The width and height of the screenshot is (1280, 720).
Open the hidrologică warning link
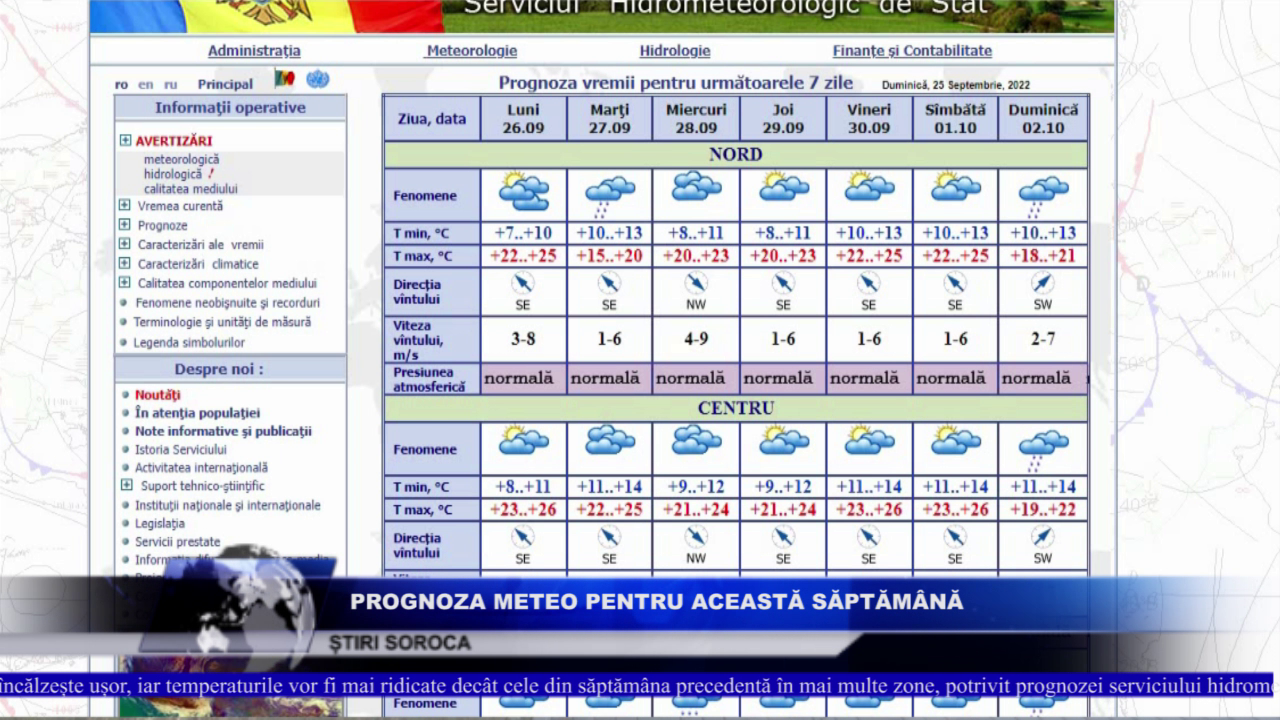(173, 174)
